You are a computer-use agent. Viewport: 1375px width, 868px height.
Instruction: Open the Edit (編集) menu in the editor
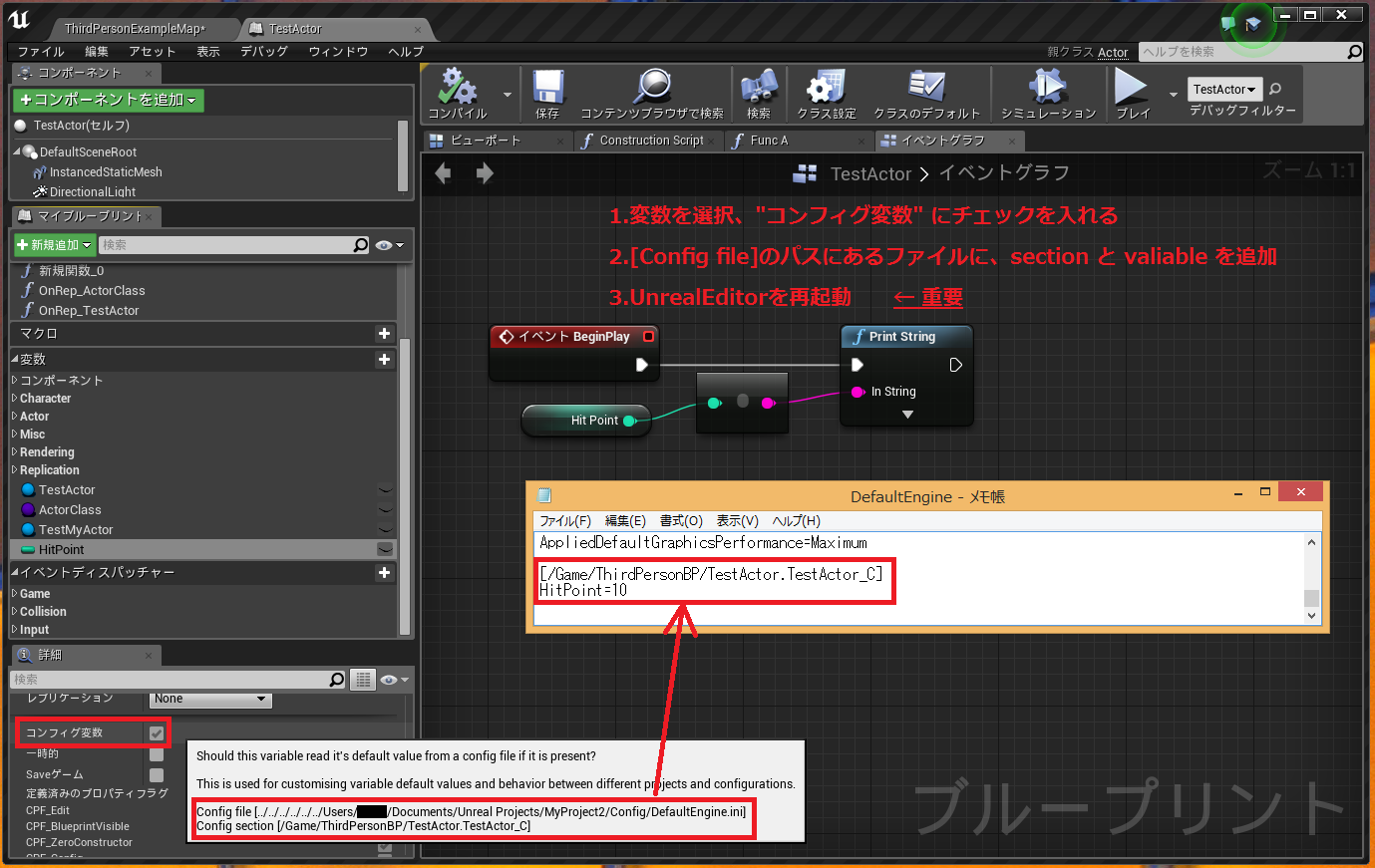pyautogui.click(x=97, y=52)
